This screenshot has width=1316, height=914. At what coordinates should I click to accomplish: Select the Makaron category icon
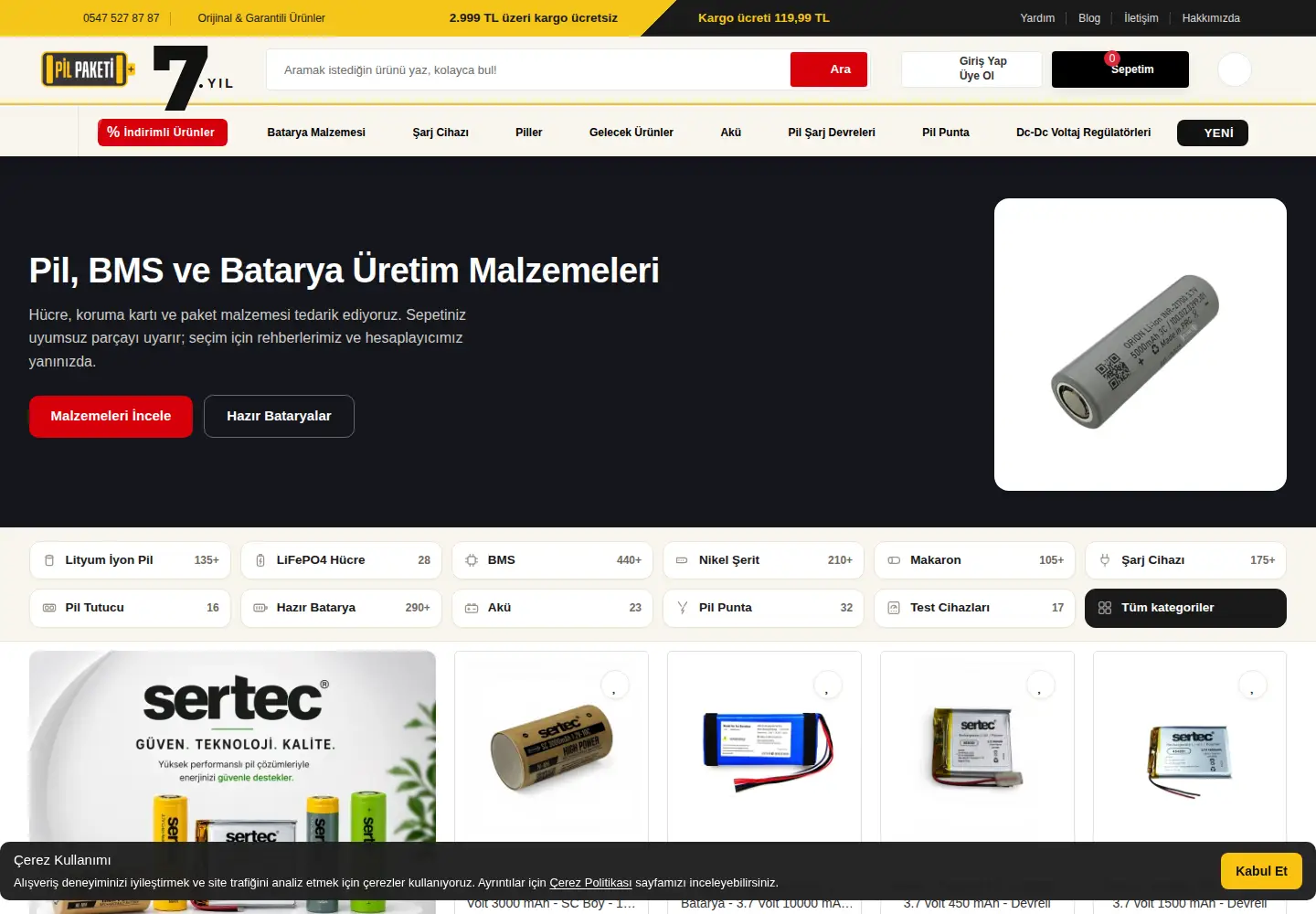click(894, 560)
